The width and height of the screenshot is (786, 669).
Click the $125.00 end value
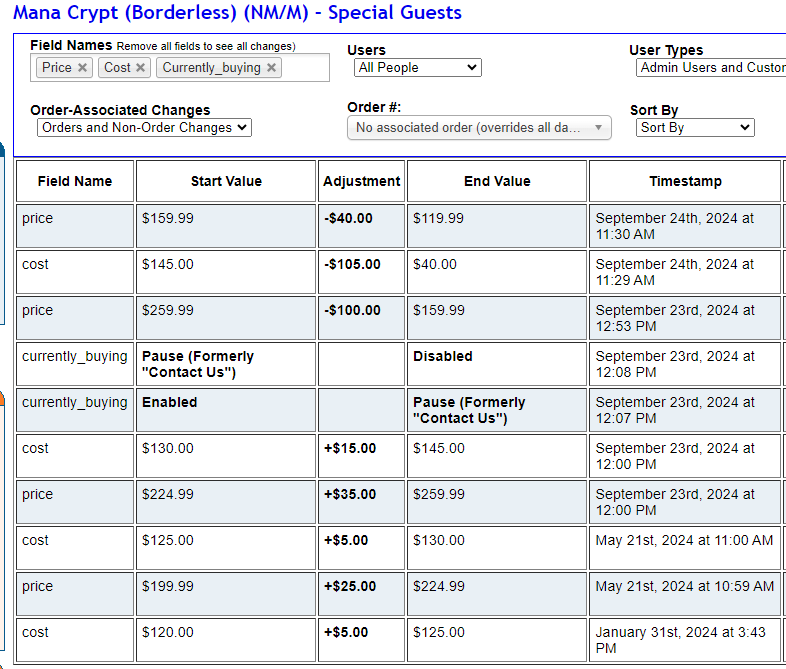tap(439, 633)
